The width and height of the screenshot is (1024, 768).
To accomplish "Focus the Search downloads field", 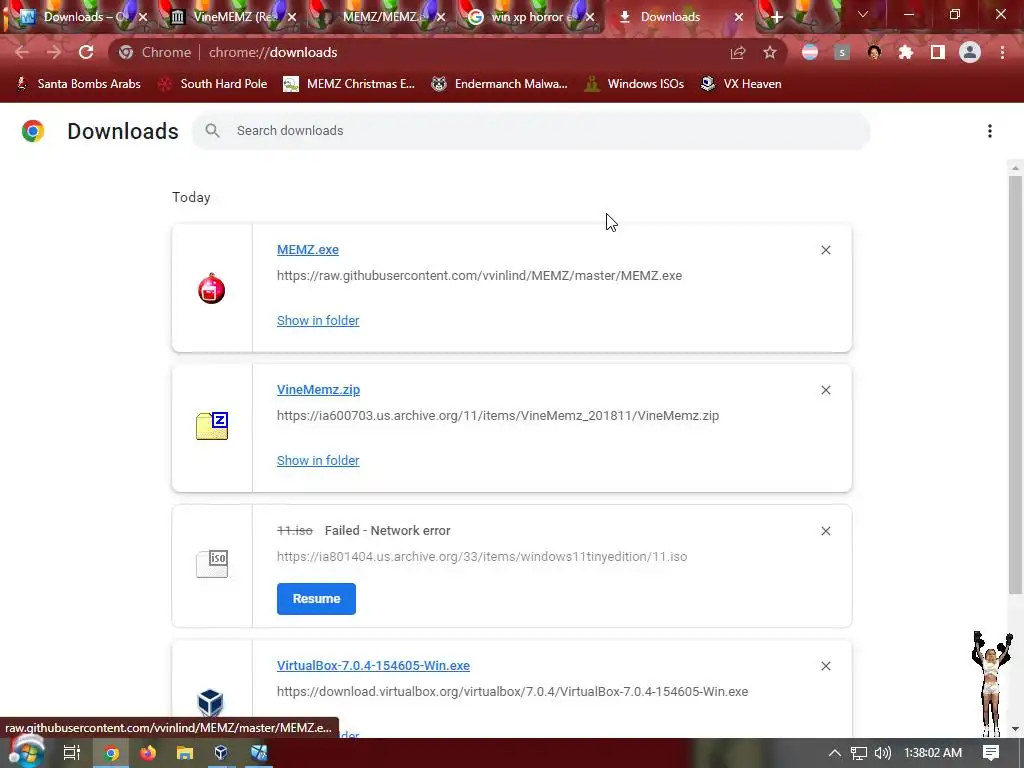I will (x=531, y=131).
